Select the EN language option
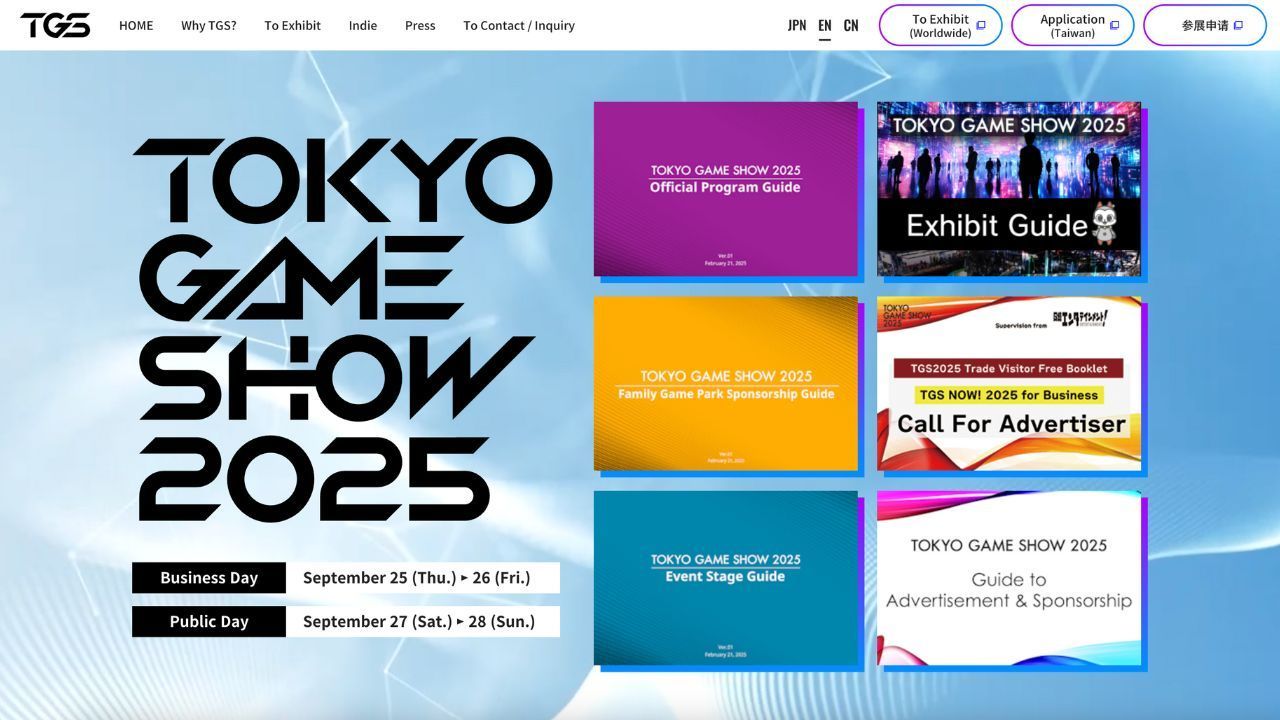The image size is (1280, 720). [825, 25]
